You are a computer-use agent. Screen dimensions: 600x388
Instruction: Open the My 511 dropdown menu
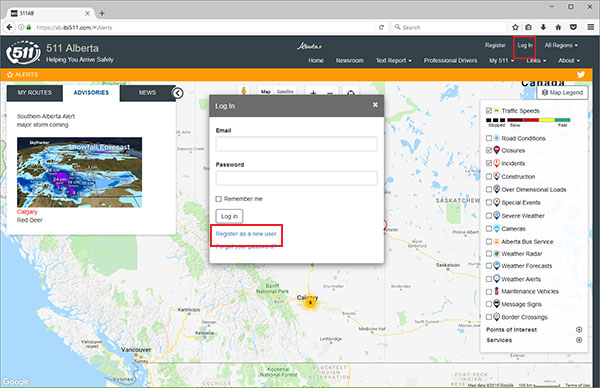501,60
